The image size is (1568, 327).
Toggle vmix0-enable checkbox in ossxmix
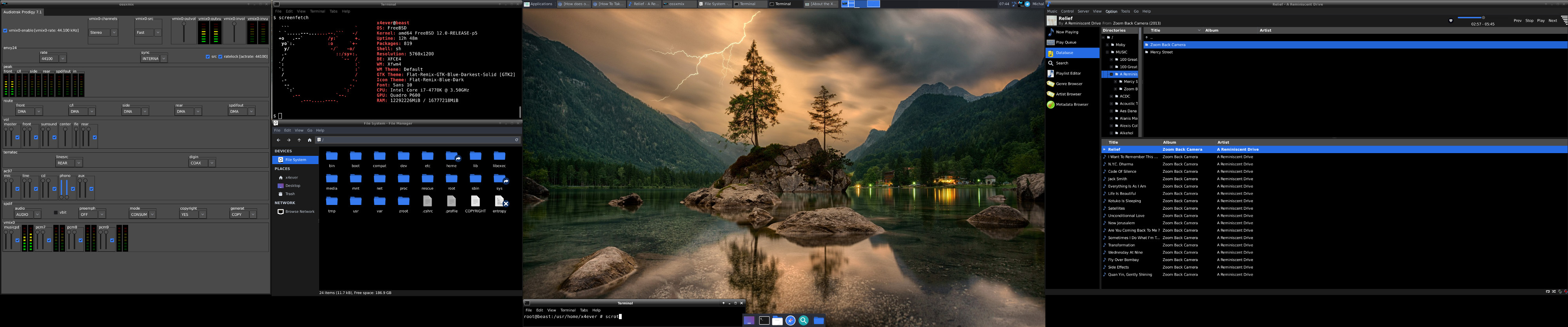(5, 31)
